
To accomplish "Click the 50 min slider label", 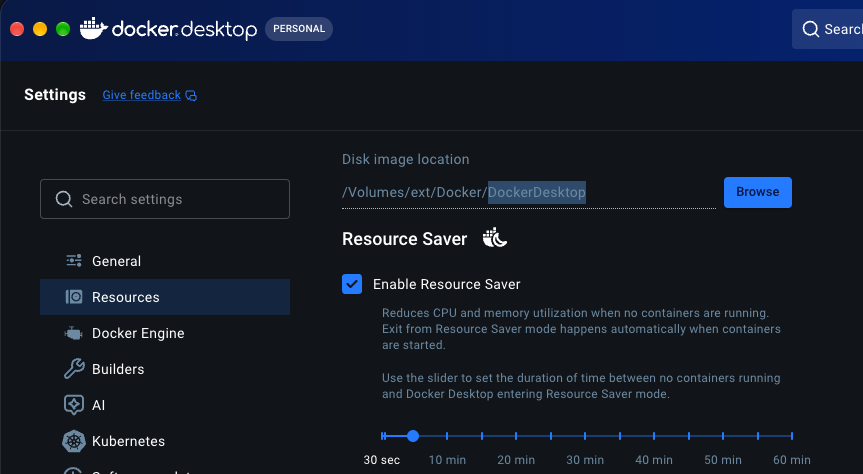I will coord(723,460).
